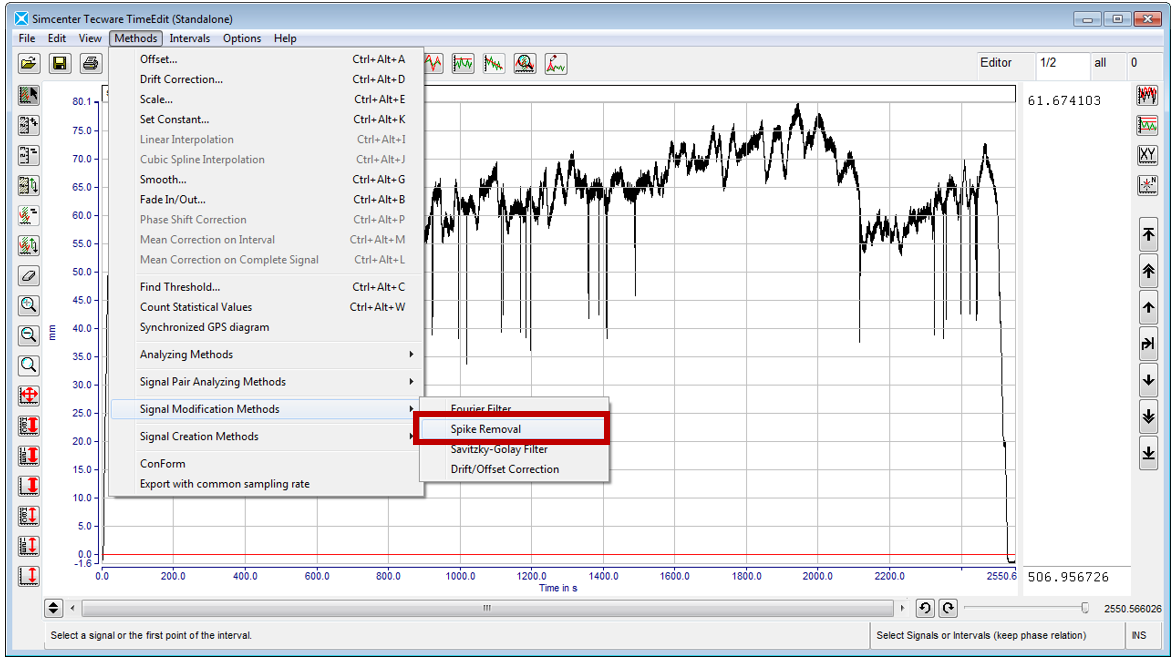Viewport: 1173px width, 660px height.
Task: Expand Signal Modification Methods submenu
Action: tap(266, 409)
